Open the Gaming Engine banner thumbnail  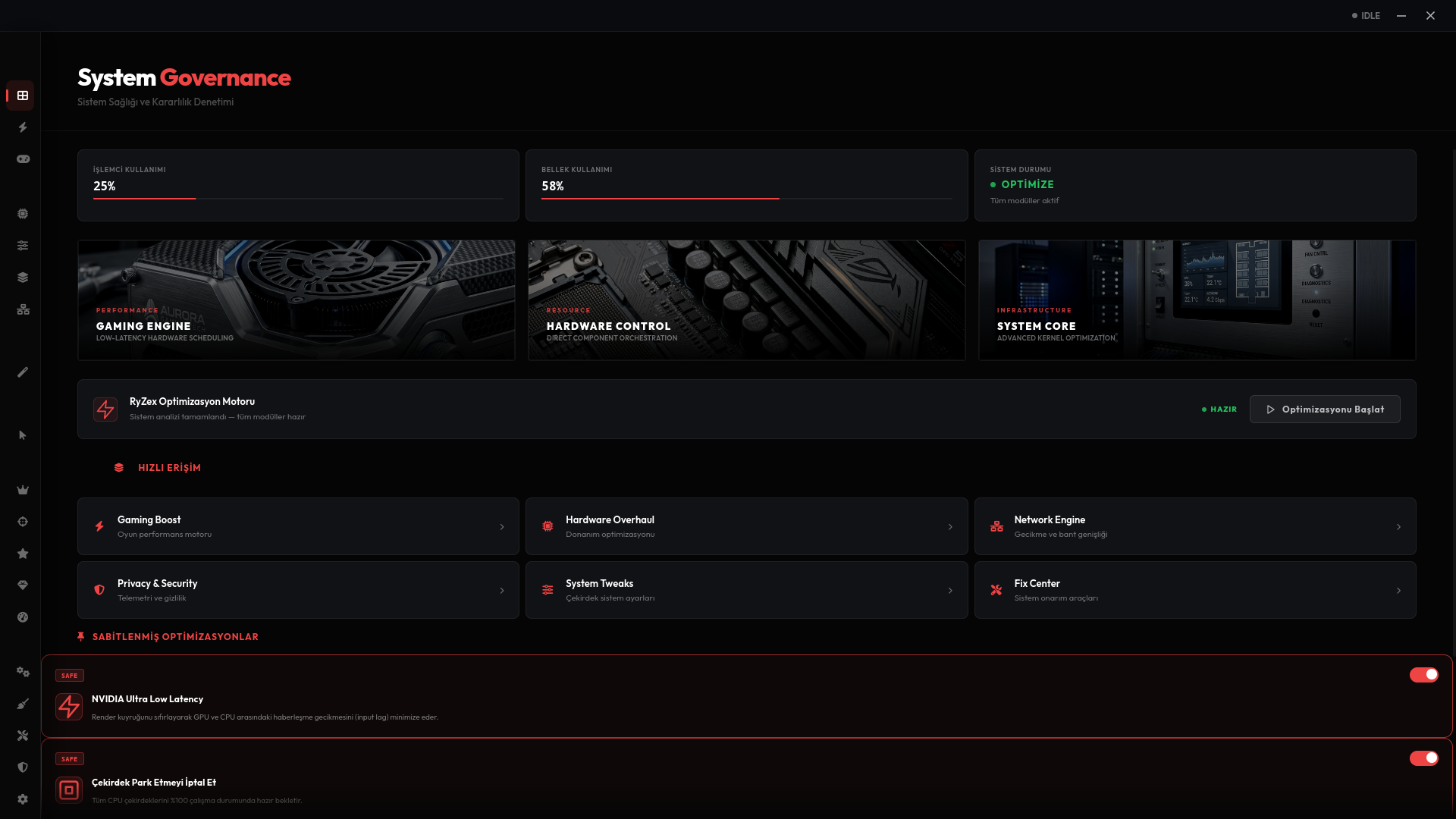click(x=297, y=300)
